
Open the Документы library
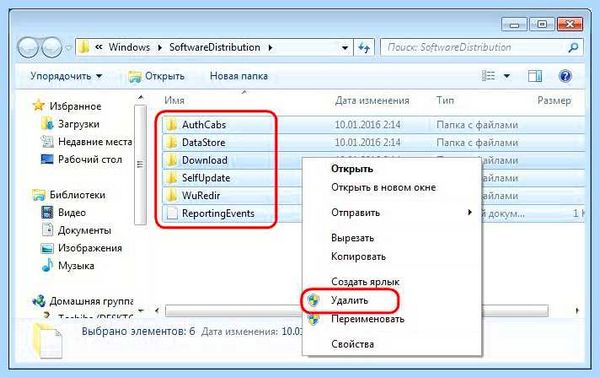(85, 230)
